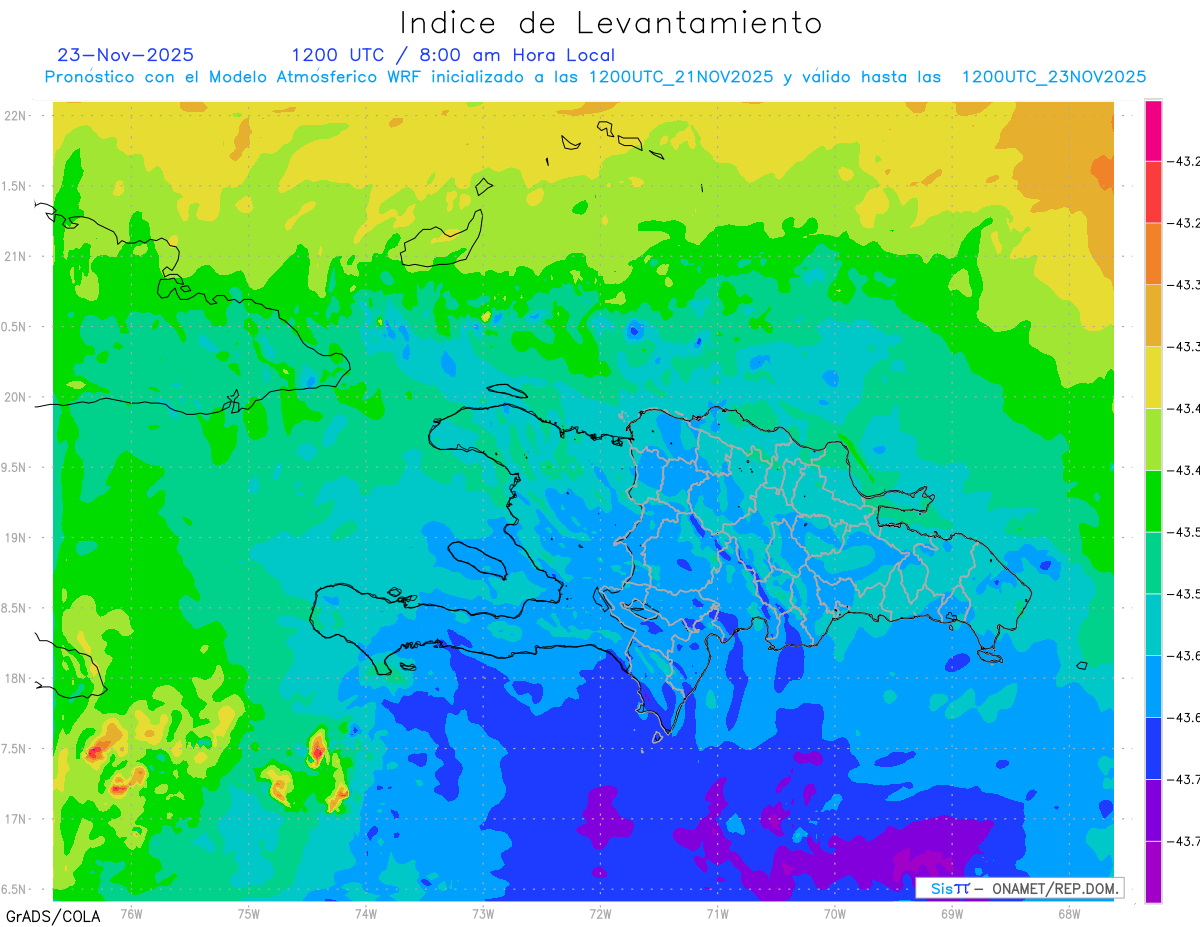1200x927 pixels.
Task: Click the '73W' longitude label
Action: tap(483, 913)
